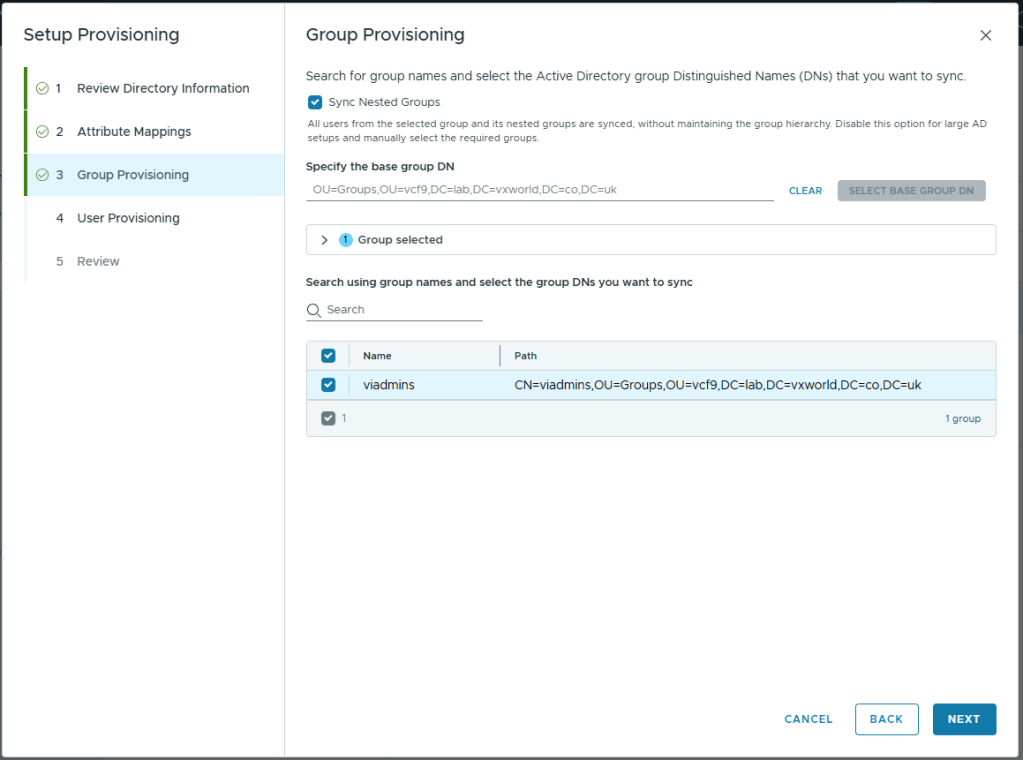The image size is (1023, 760).
Task: Click green checkmark icon next to Attribute Mappings
Action: click(x=42, y=132)
